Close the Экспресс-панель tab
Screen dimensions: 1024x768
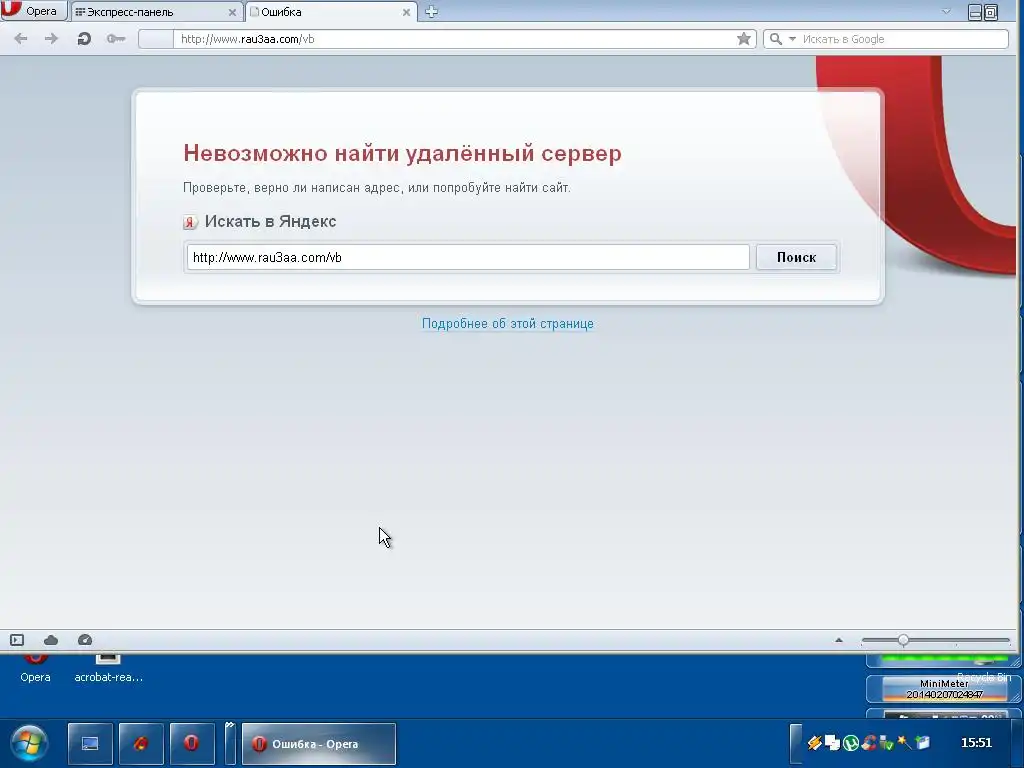(232, 12)
